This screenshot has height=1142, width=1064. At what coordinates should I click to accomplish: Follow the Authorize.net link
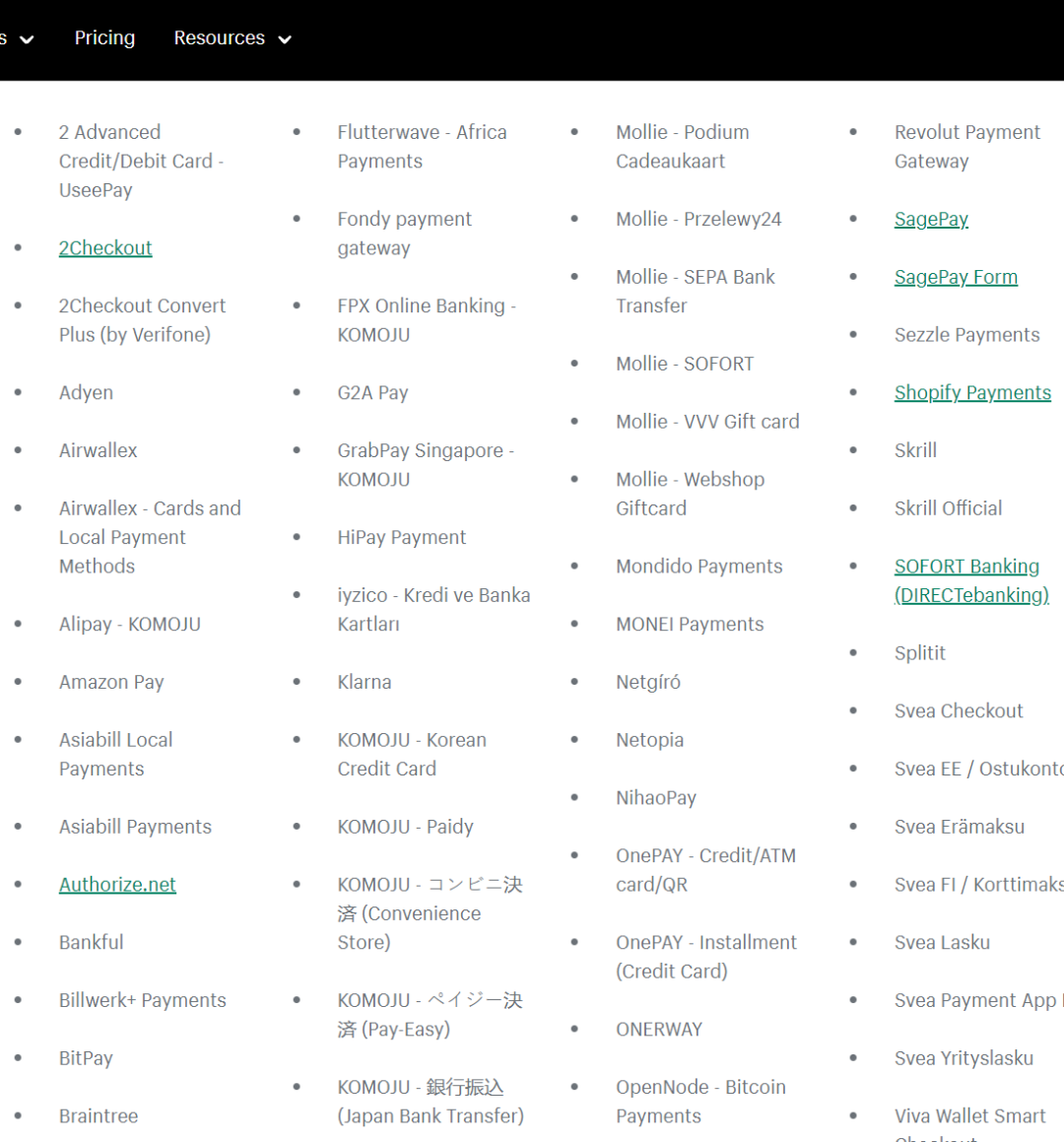[117, 885]
